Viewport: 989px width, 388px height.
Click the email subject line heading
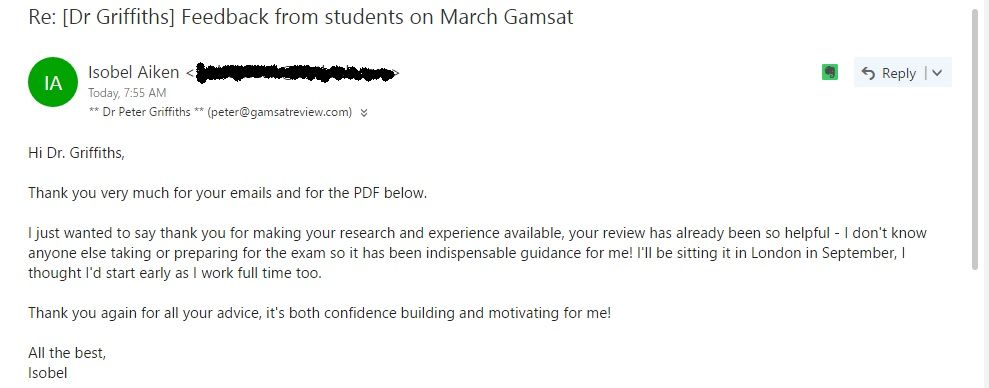[301, 16]
